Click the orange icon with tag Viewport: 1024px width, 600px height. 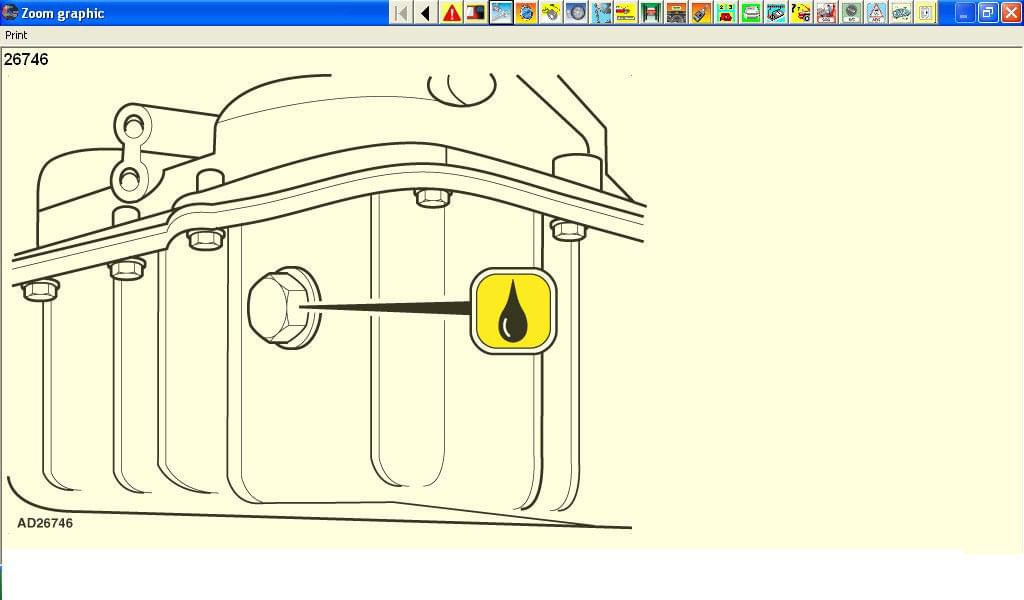coord(701,12)
